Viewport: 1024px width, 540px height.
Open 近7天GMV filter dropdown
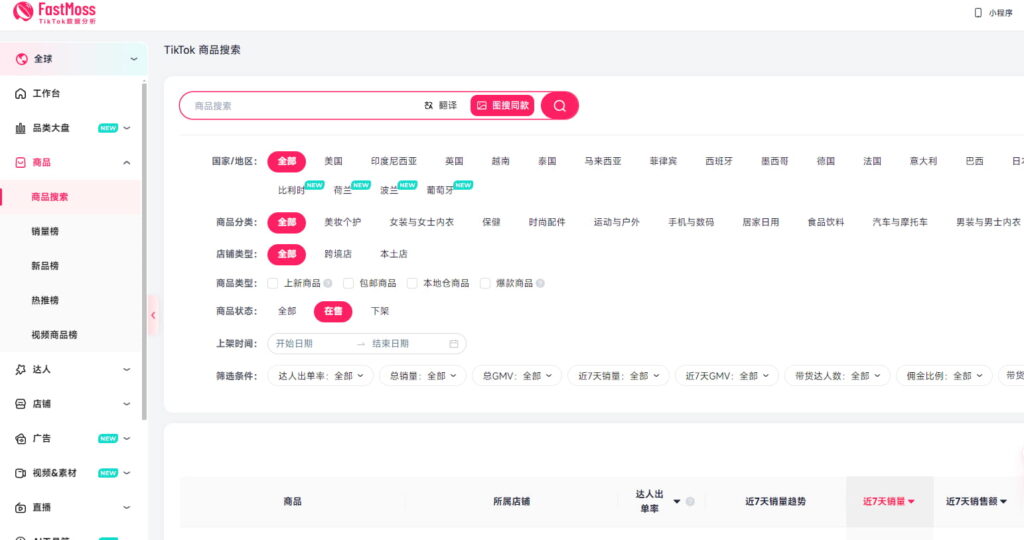(x=727, y=376)
